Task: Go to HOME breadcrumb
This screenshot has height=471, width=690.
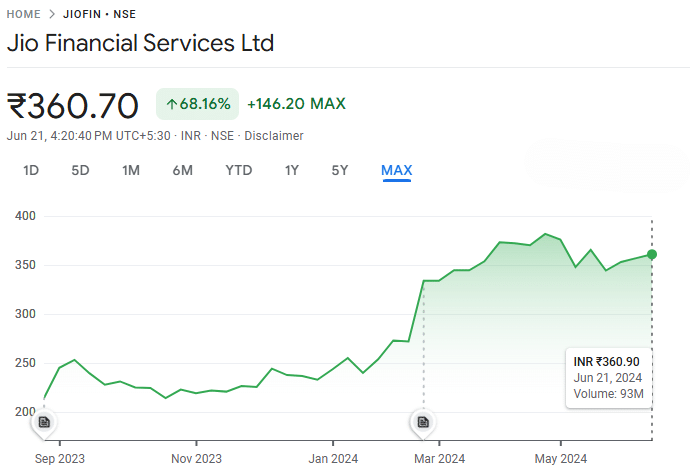Action: (23, 14)
